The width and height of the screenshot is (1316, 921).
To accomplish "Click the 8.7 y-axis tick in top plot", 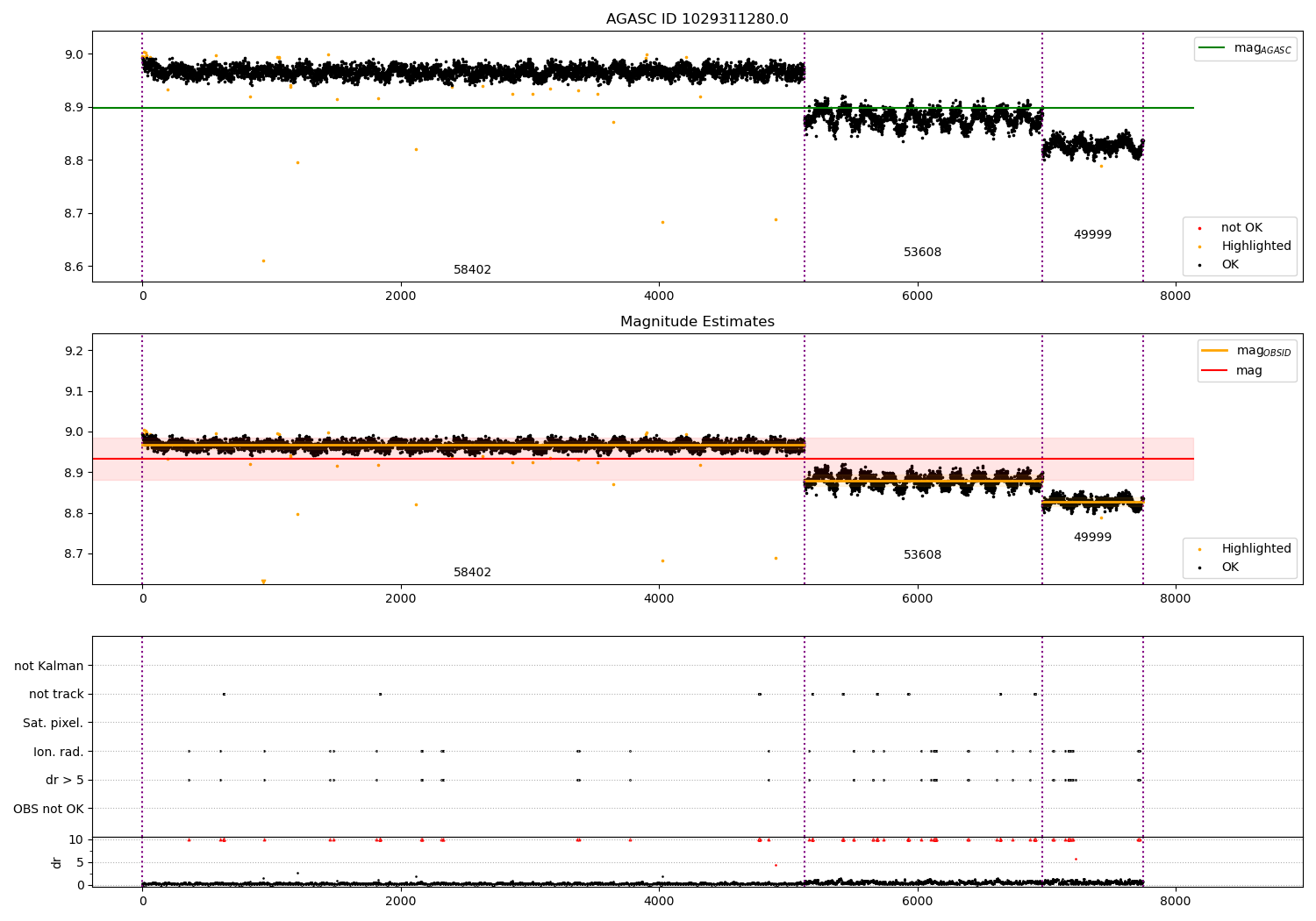I will pos(72,214).
